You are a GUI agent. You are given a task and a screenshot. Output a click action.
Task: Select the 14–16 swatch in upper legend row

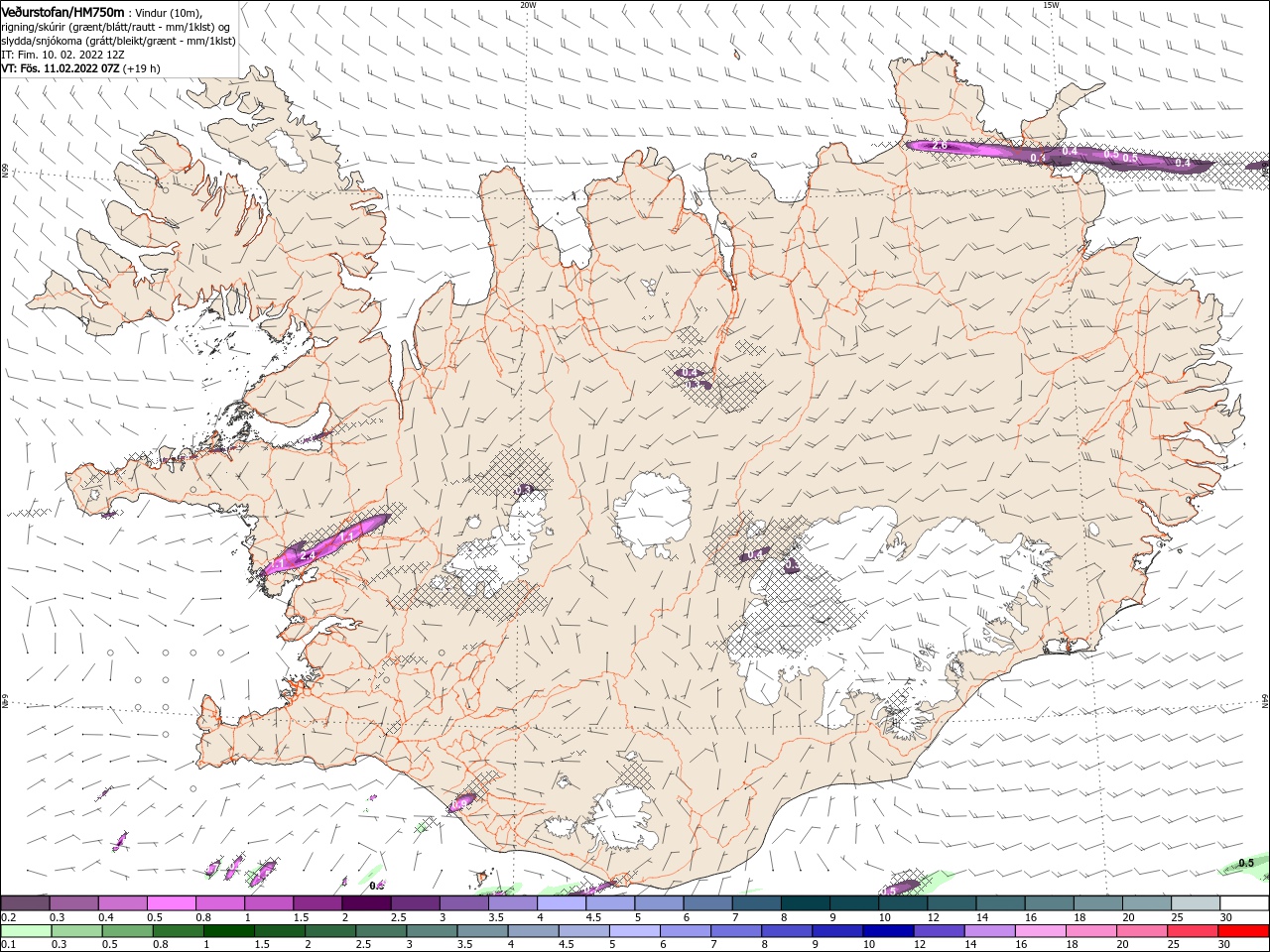(x=1000, y=903)
